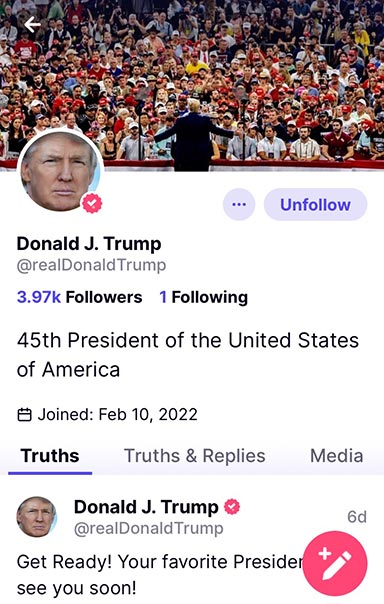This screenshot has width=384, height=604.
Task: Click the Unfollow button
Action: tap(315, 204)
